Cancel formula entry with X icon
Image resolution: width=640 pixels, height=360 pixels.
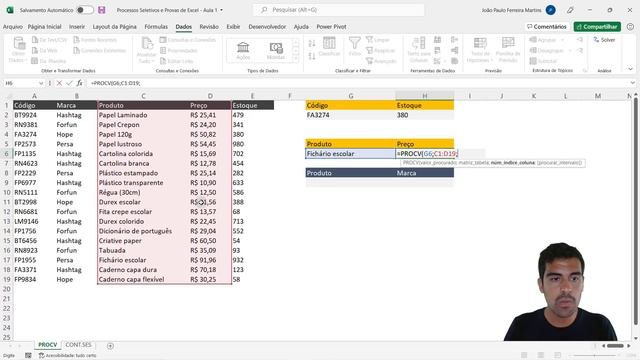point(59,83)
